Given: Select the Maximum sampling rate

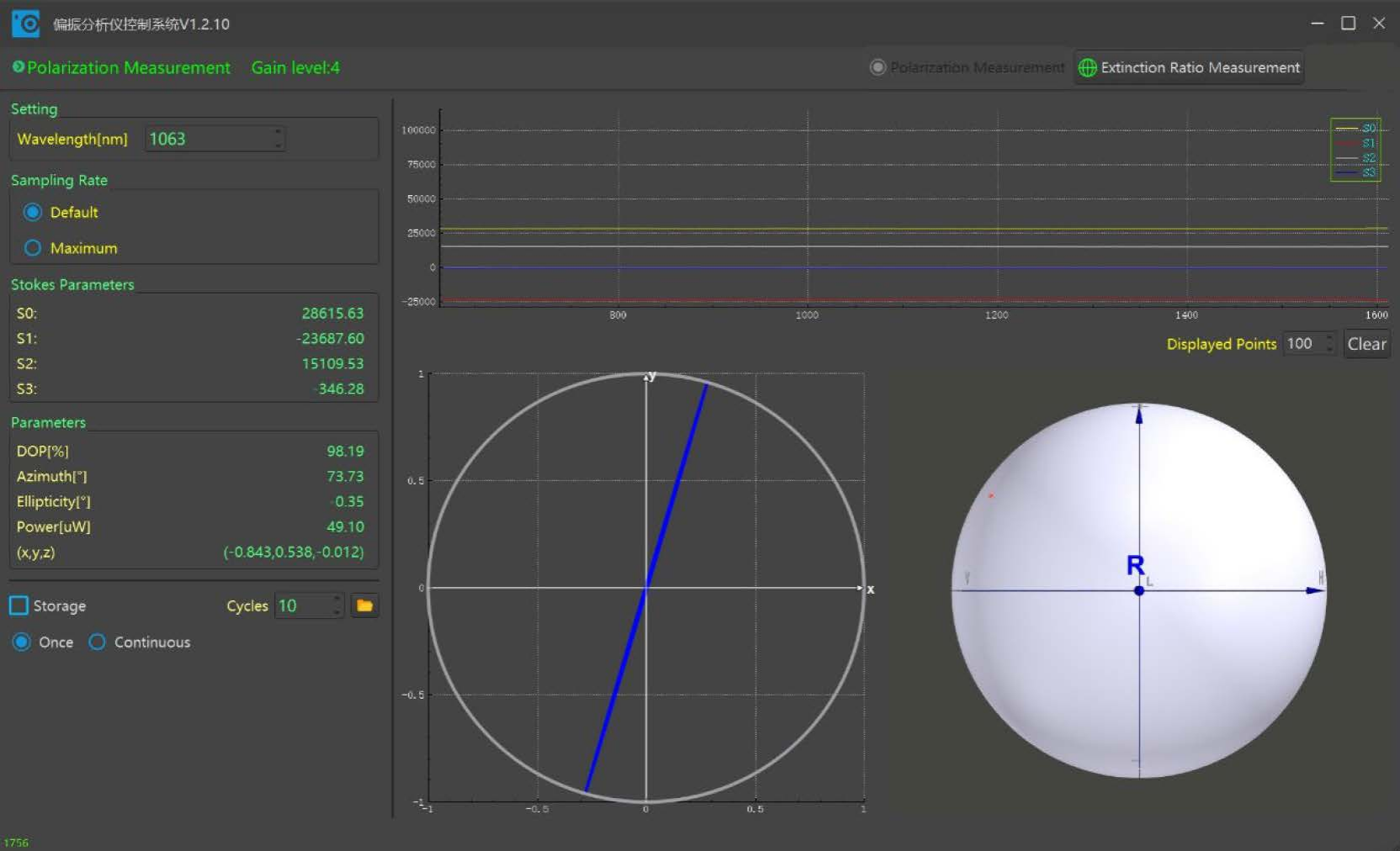Looking at the screenshot, I should [33, 248].
